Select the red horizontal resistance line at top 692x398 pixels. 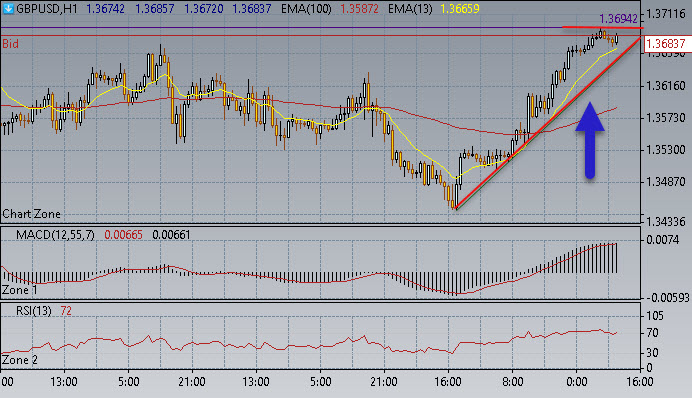click(602, 28)
